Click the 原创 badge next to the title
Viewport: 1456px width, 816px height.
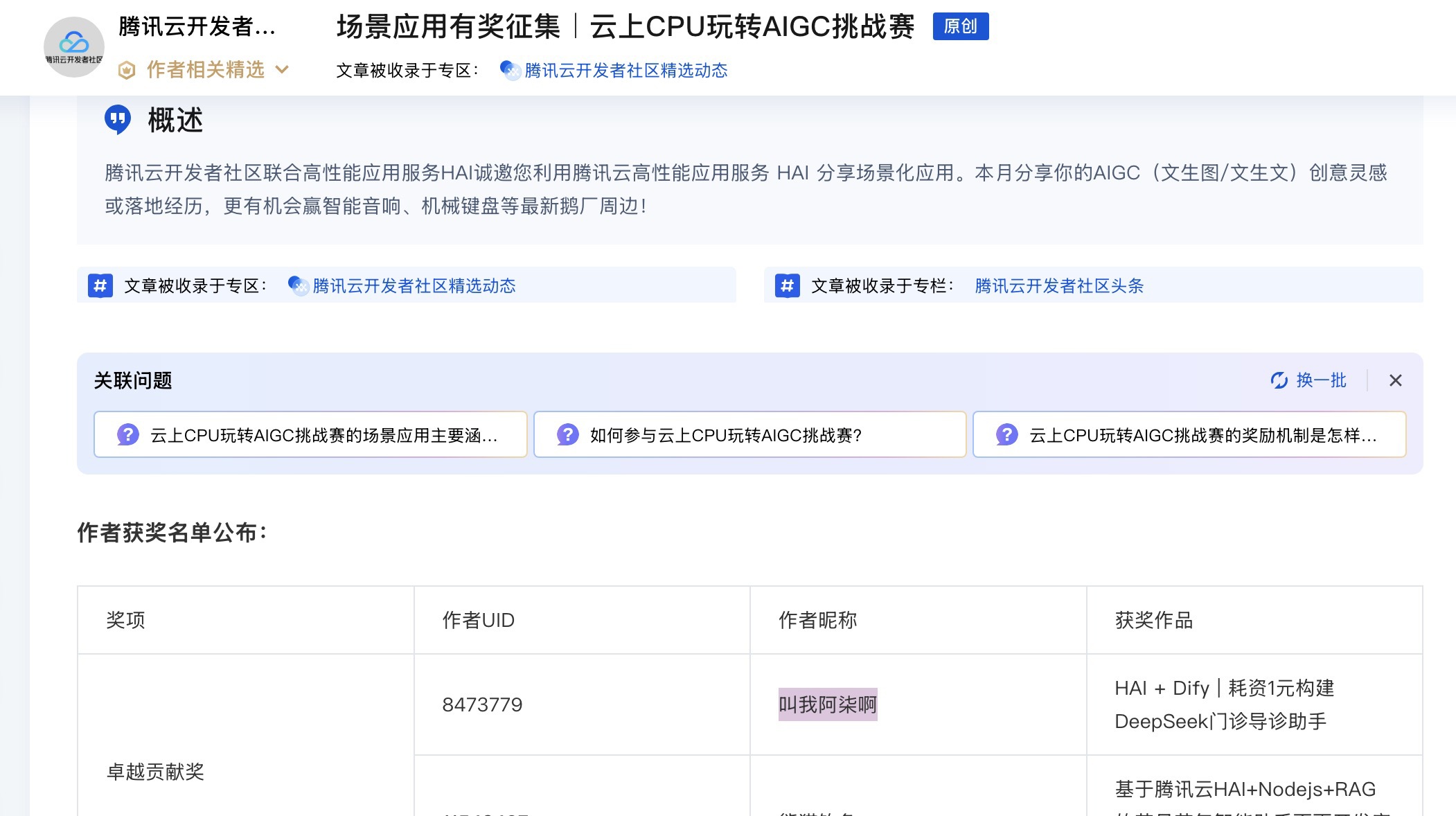click(960, 26)
